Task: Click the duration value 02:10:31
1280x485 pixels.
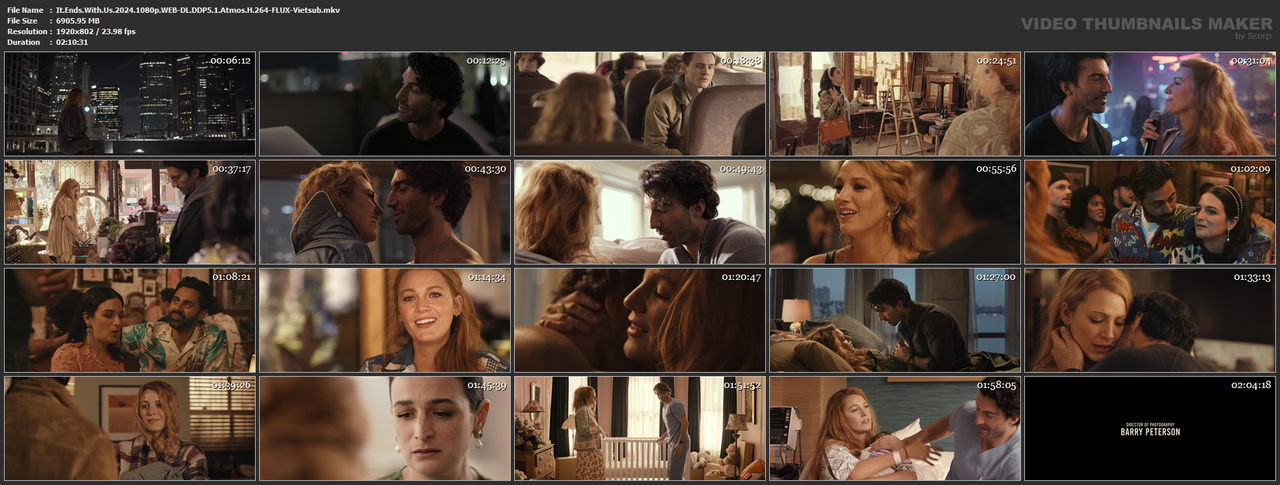Action: [x=72, y=42]
